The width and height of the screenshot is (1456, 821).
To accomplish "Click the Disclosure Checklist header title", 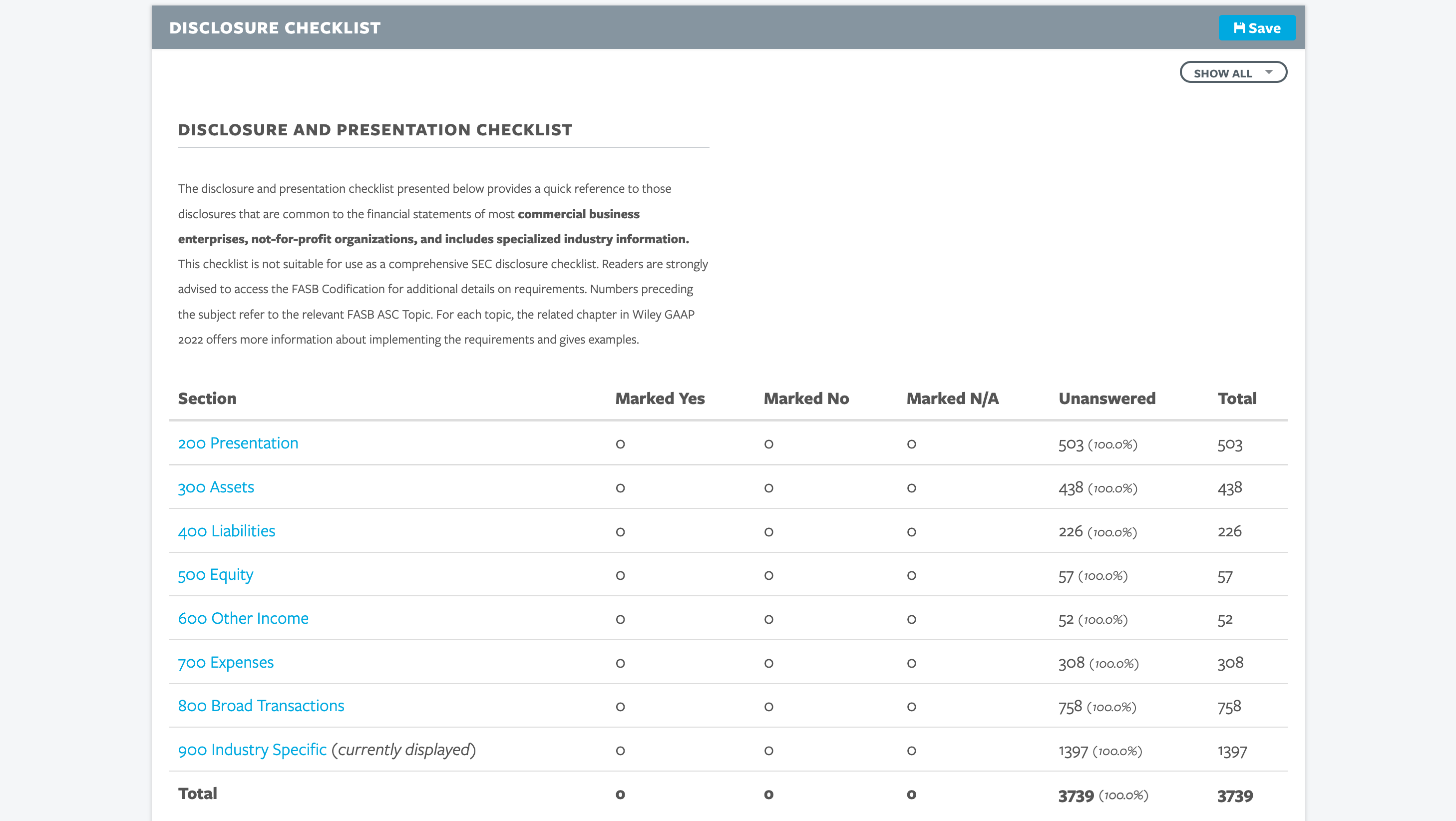I will coord(275,27).
